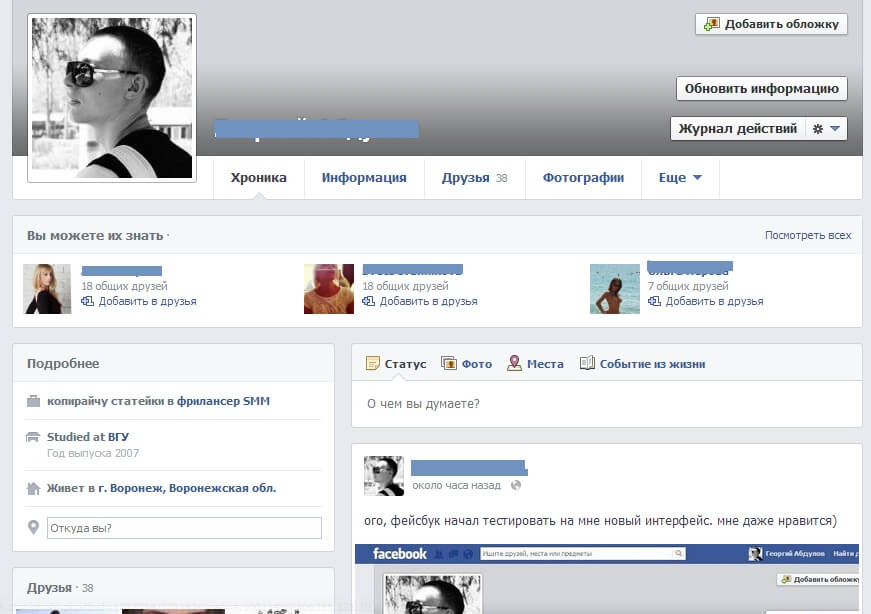Click the education icon beside Studied at ВГУ
871x614 pixels.
[33, 437]
